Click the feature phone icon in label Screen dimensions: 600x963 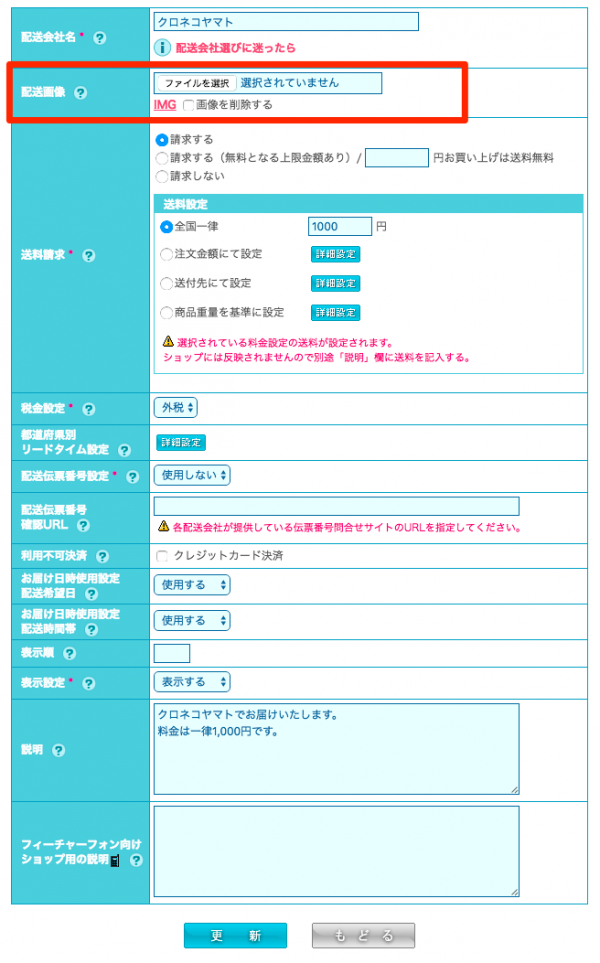[x=115, y=860]
